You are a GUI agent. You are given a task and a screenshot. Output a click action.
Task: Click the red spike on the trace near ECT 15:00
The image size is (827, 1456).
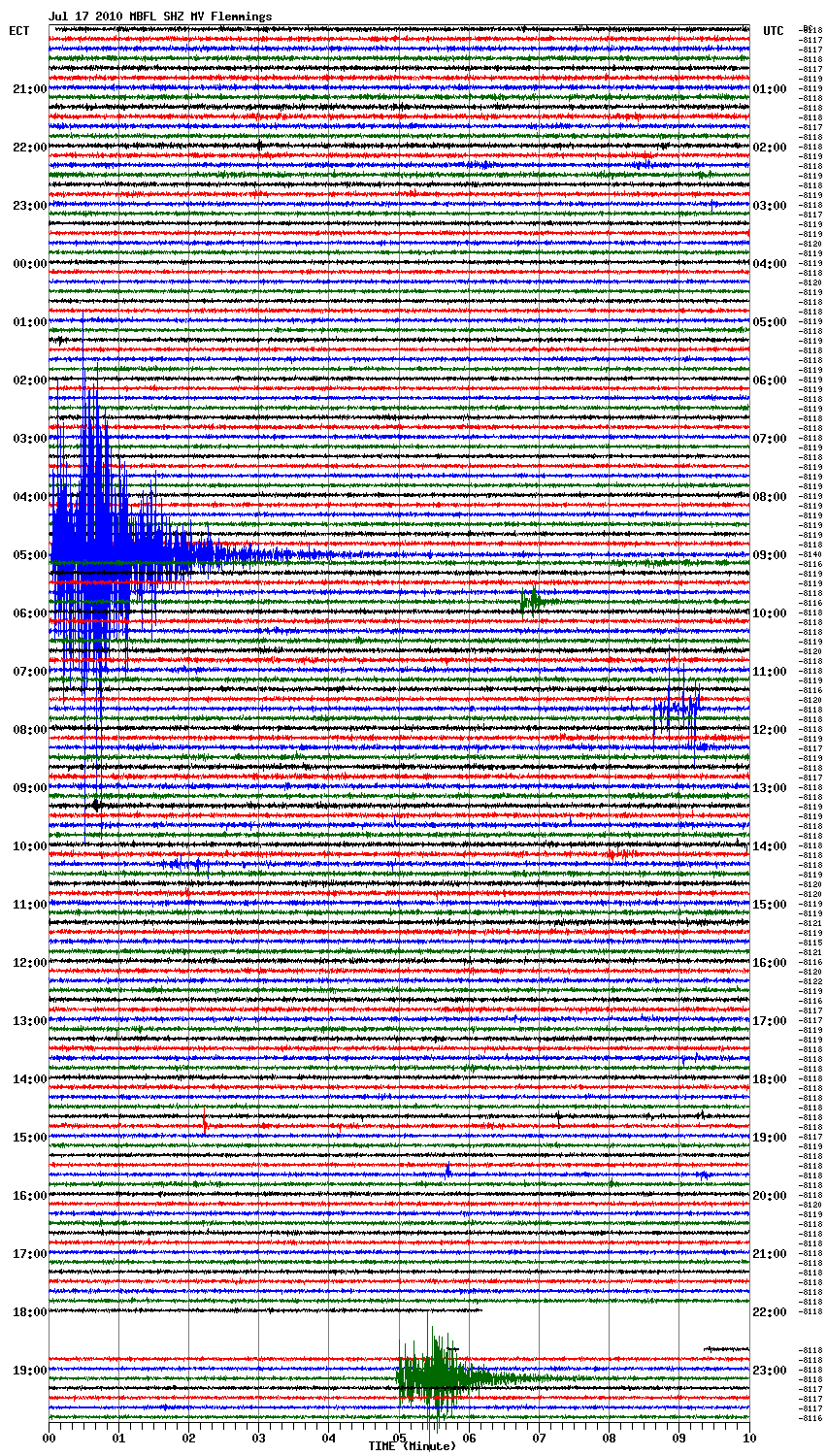pyautogui.click(x=205, y=1123)
